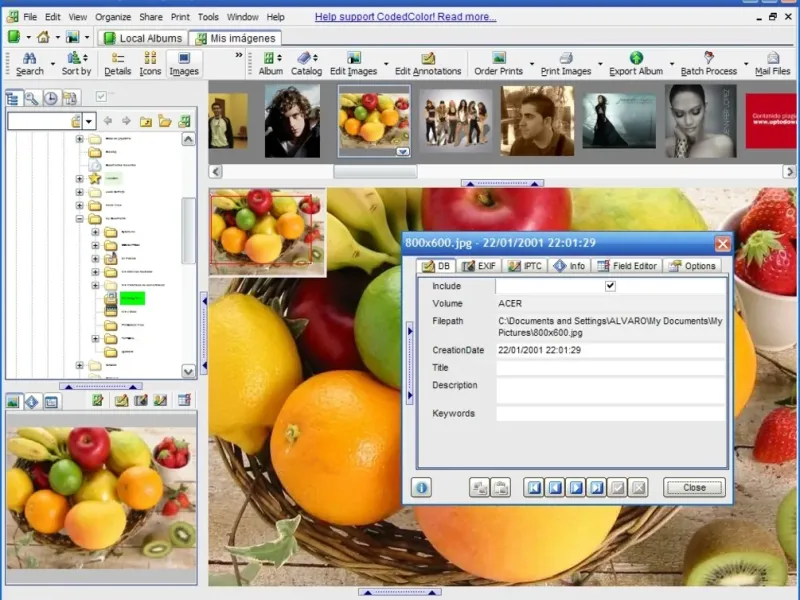Expand the toolbar overflow chevron

(x=239, y=55)
